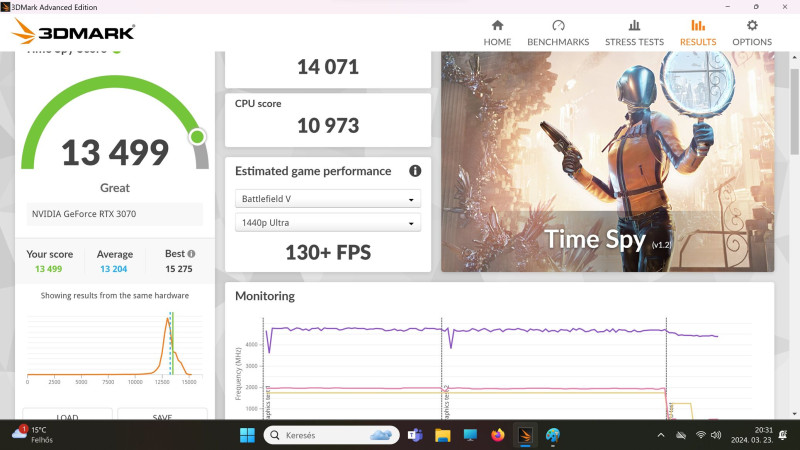Open the 1440p Ultra resolution dropdown

(328, 222)
